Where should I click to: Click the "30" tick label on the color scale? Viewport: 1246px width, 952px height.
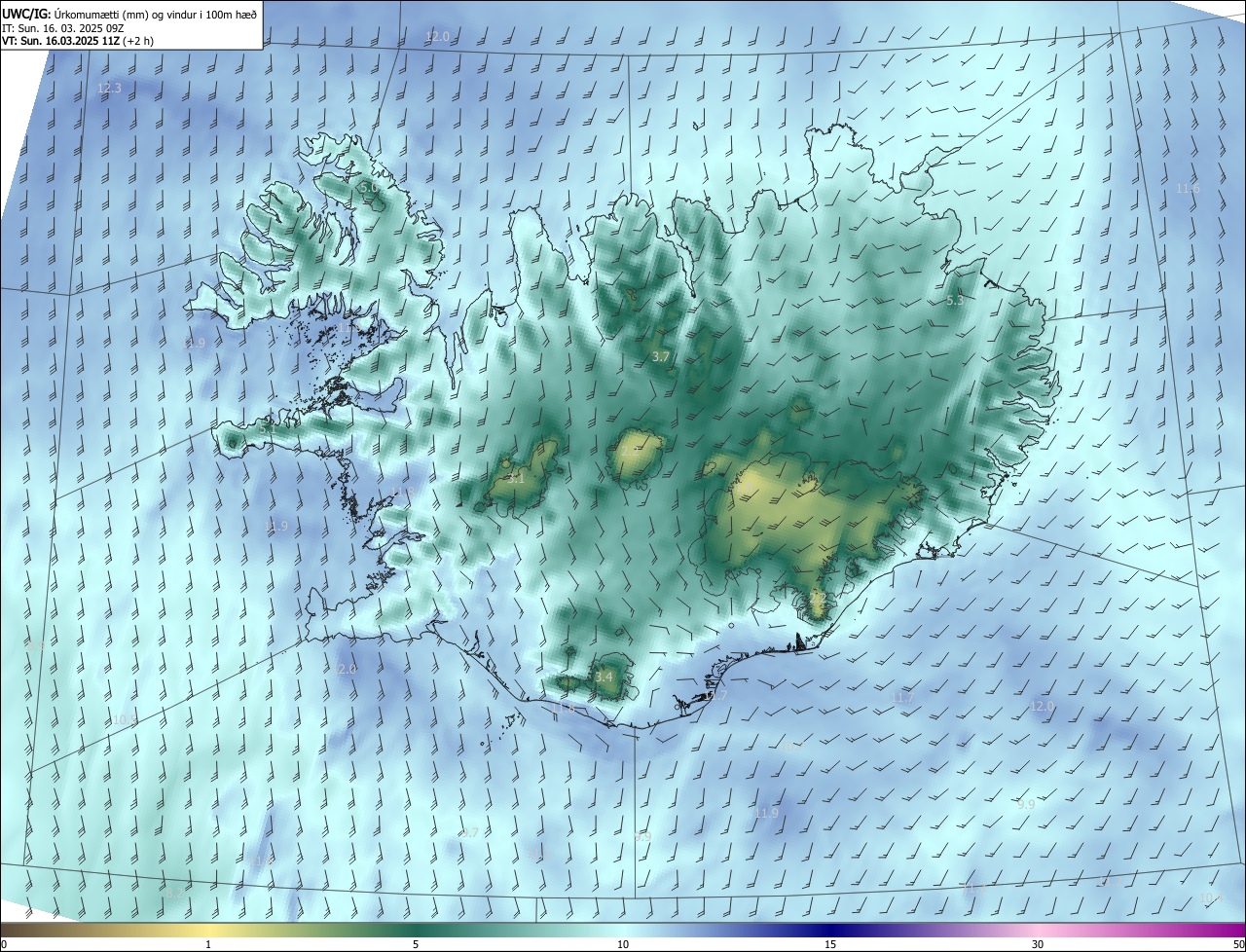point(1038,944)
